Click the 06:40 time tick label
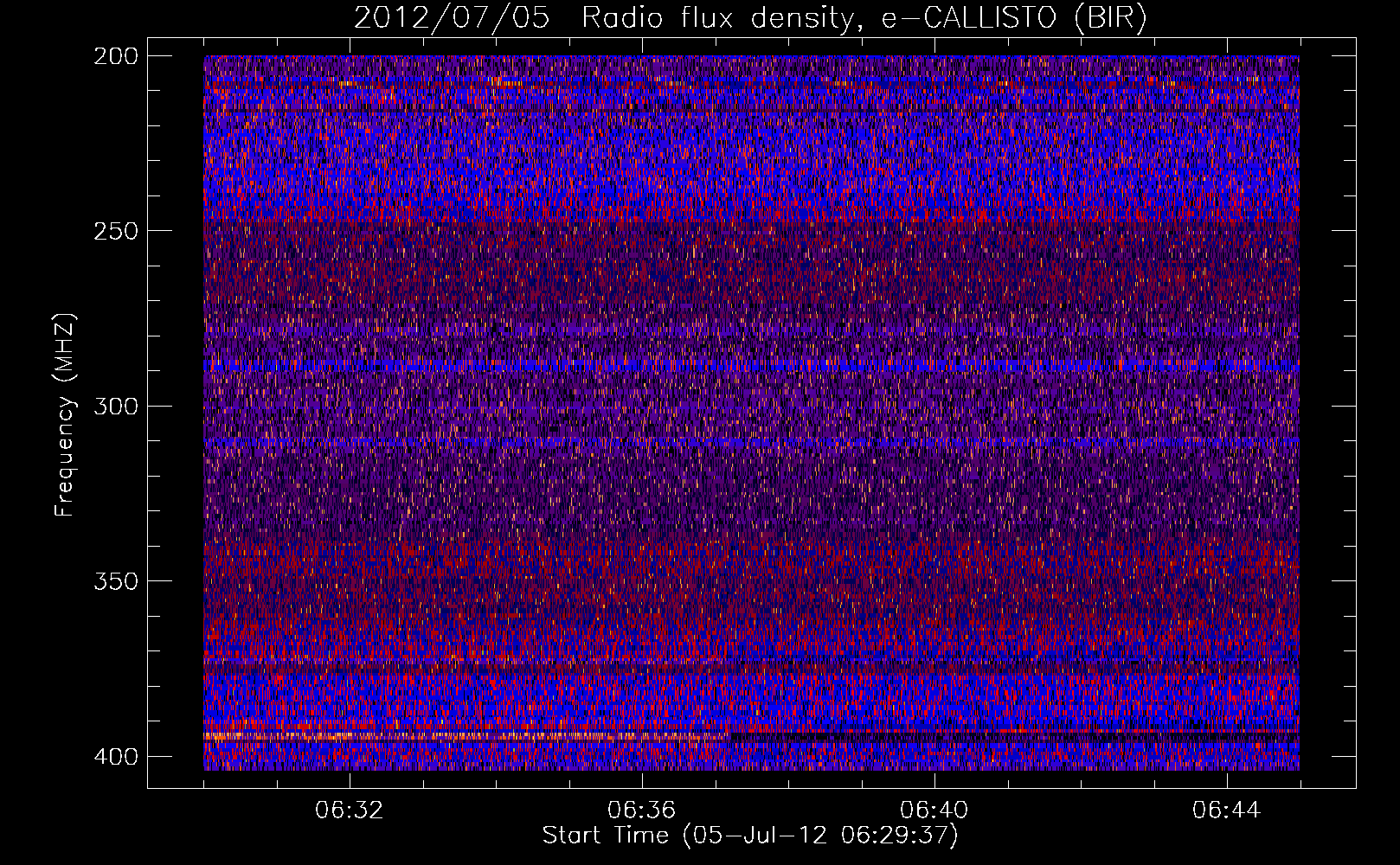Screen dimensions: 1400x865 (934, 811)
